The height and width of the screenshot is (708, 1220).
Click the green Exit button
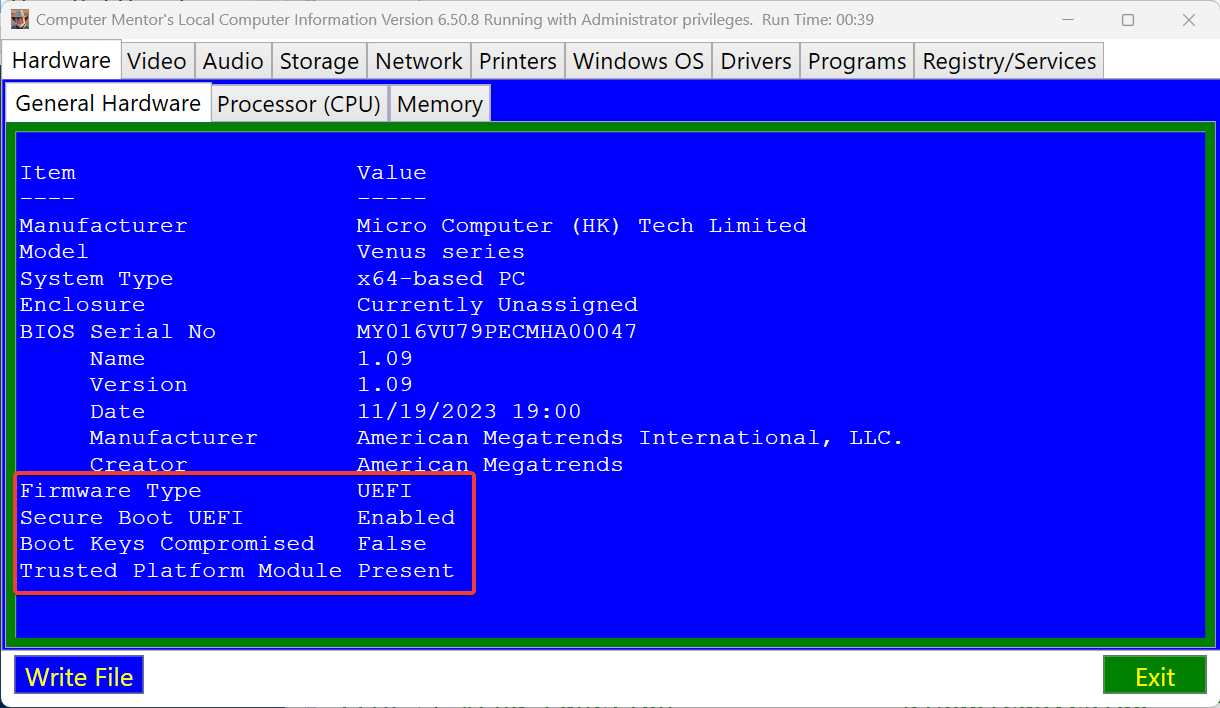point(1155,676)
